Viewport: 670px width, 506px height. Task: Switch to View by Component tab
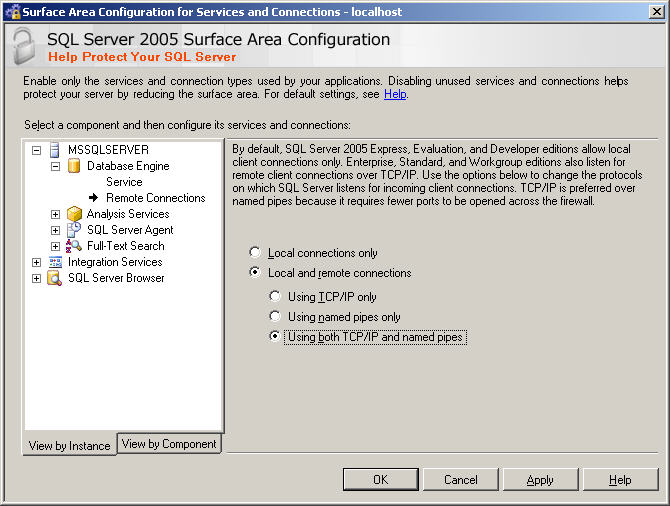(169, 444)
